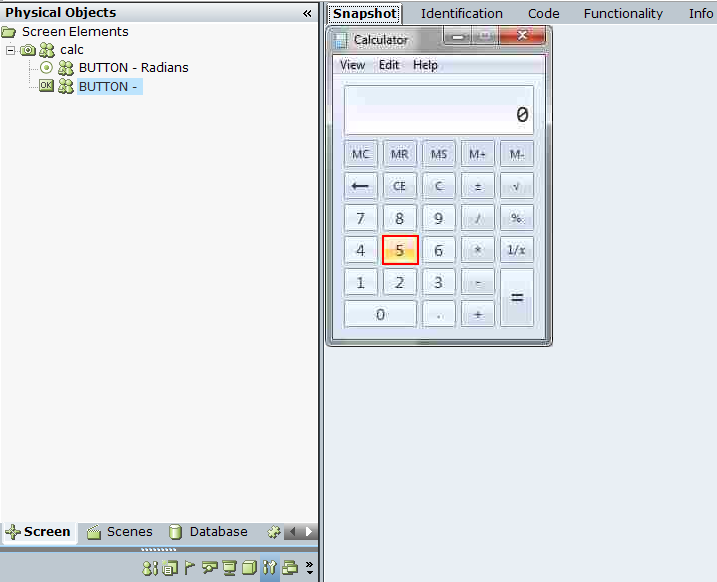717x582 pixels.
Task: Click the calculator snapshot image
Action: [x=439, y=186]
